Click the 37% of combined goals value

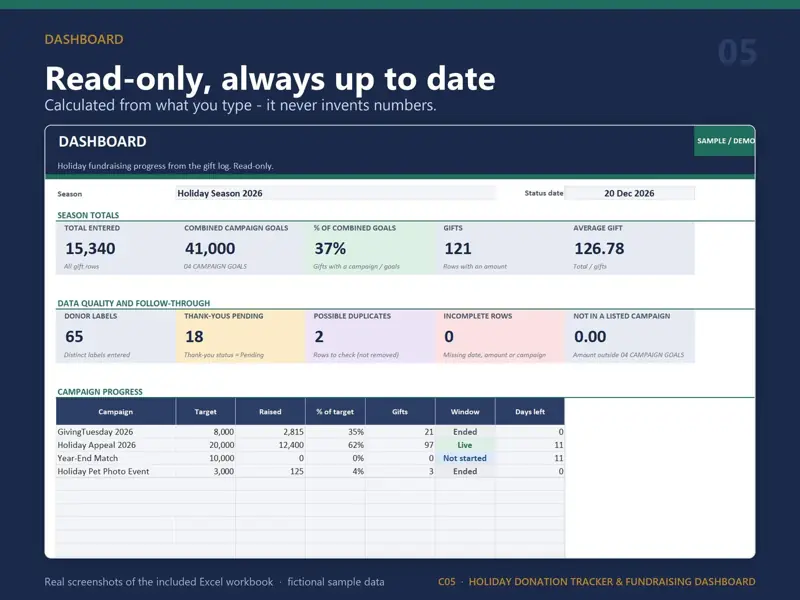tap(330, 248)
